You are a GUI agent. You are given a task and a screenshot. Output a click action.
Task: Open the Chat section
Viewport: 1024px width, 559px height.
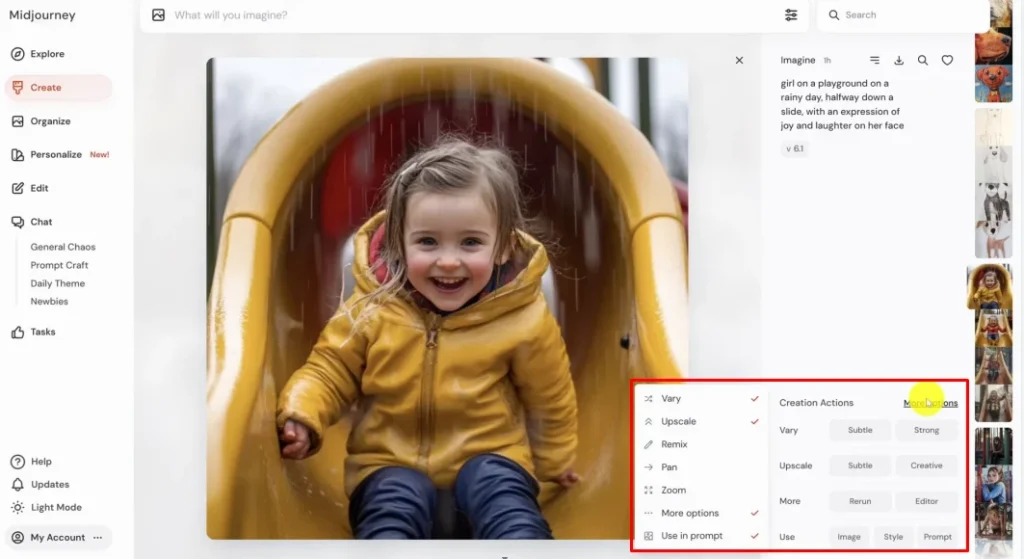[x=41, y=222]
